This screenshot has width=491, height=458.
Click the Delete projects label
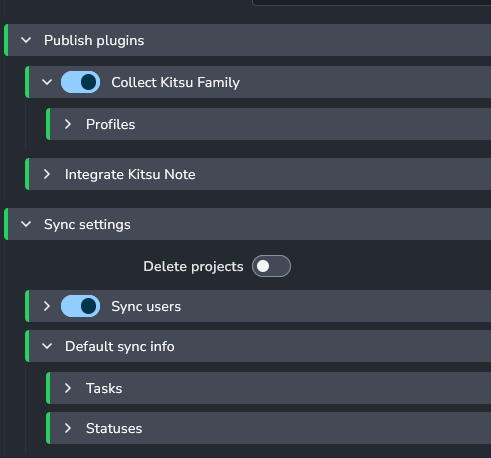(x=193, y=266)
